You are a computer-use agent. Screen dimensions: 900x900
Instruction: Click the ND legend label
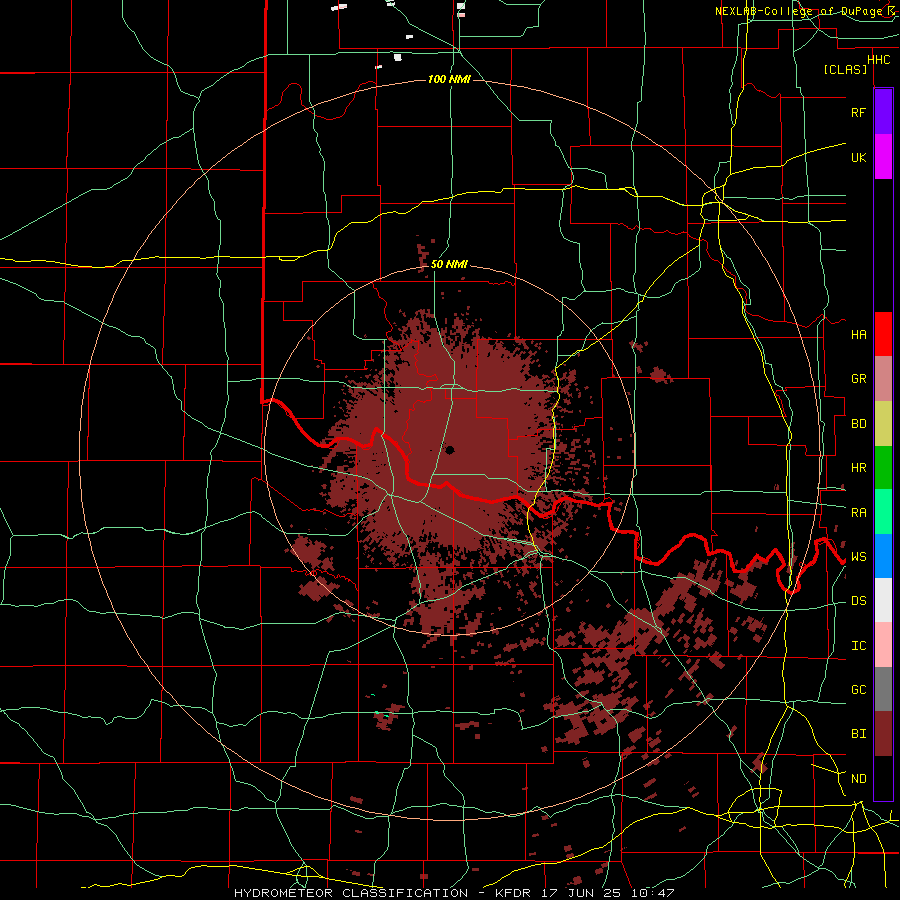858,778
